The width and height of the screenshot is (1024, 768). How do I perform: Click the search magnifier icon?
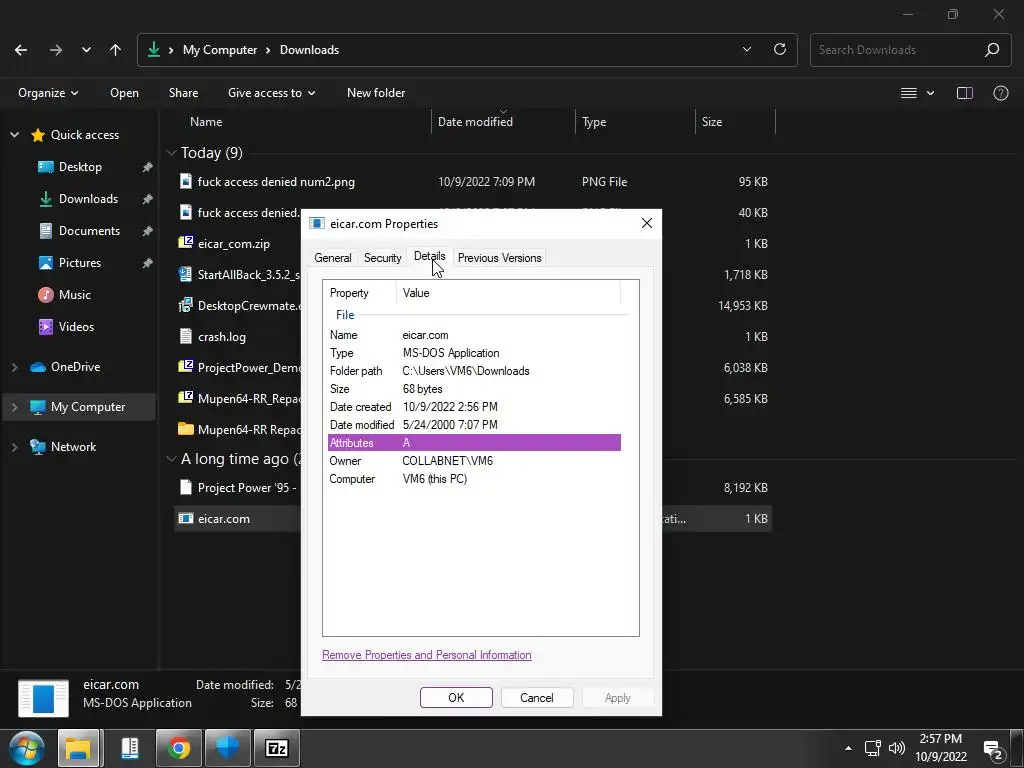point(992,50)
